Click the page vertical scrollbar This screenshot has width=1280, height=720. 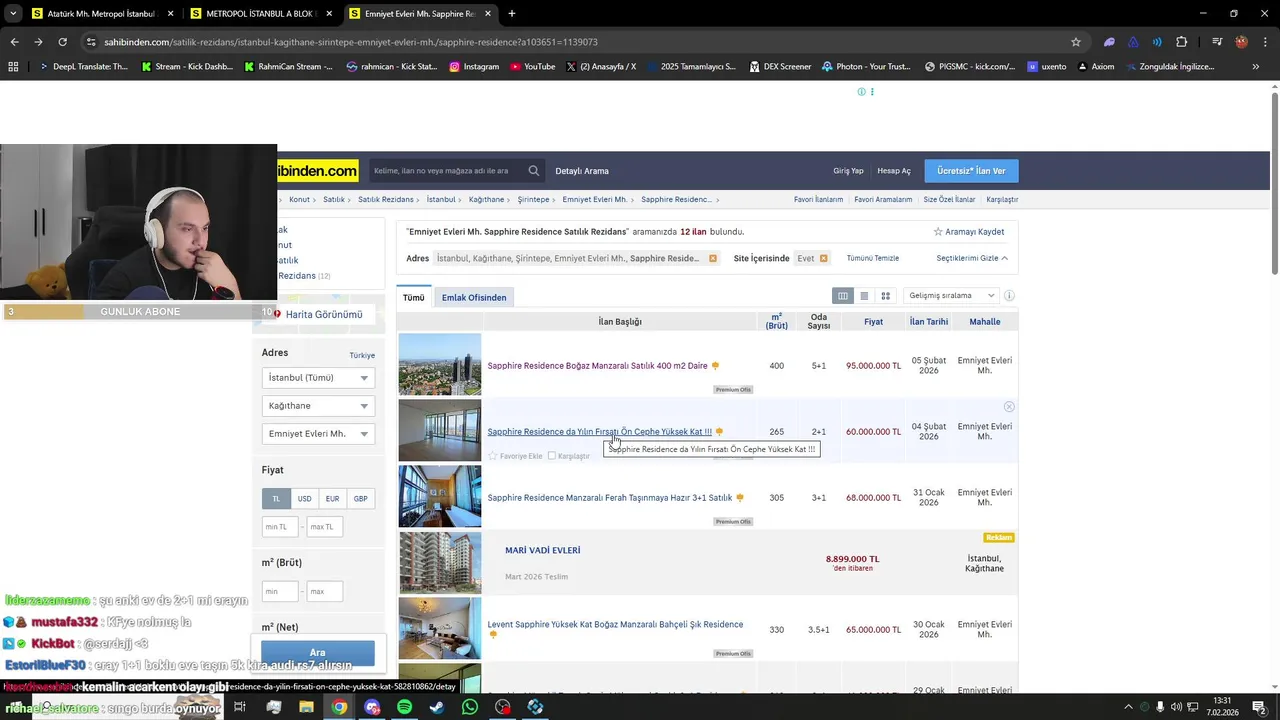[1275, 182]
